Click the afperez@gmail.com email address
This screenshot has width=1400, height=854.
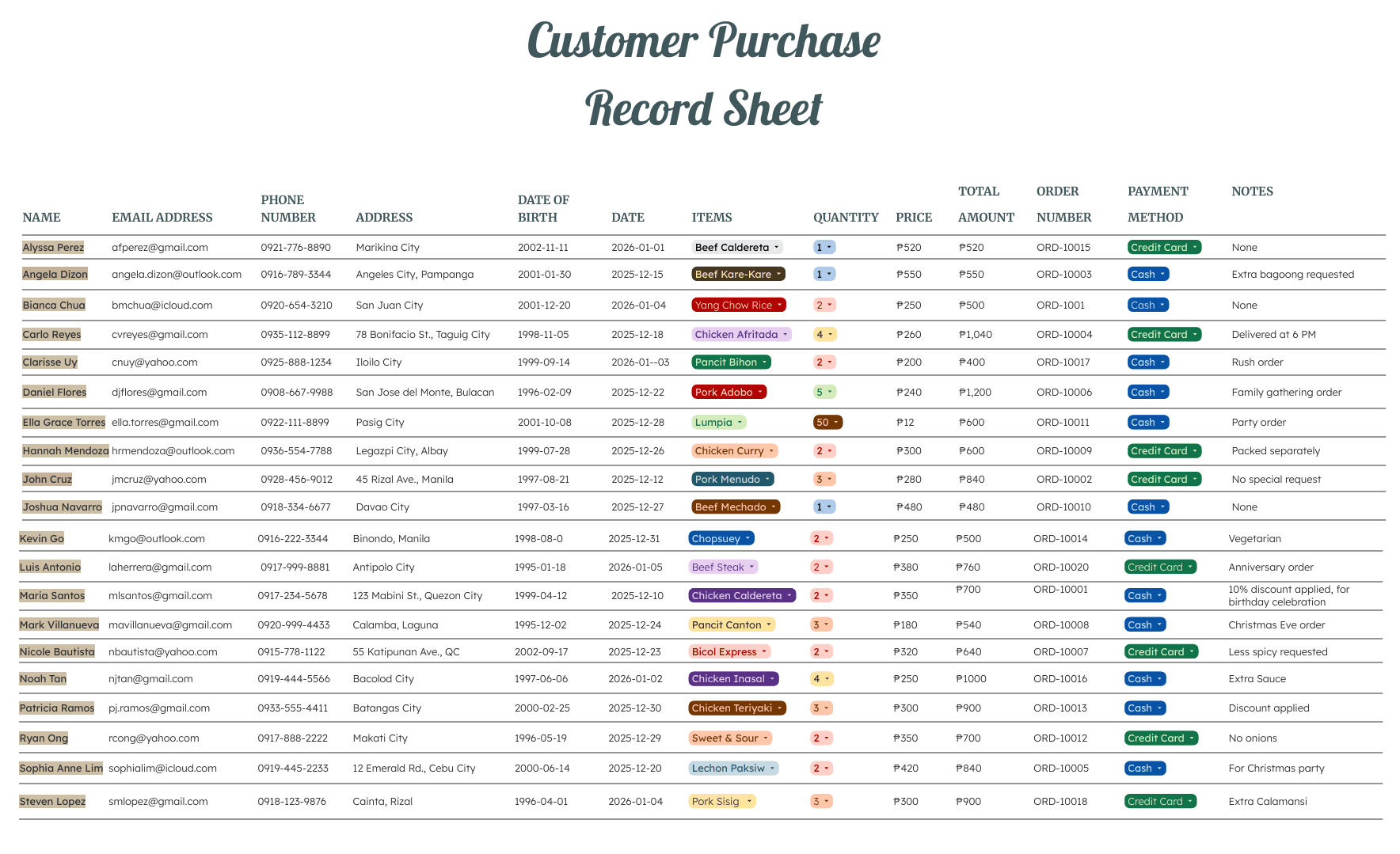tap(160, 248)
